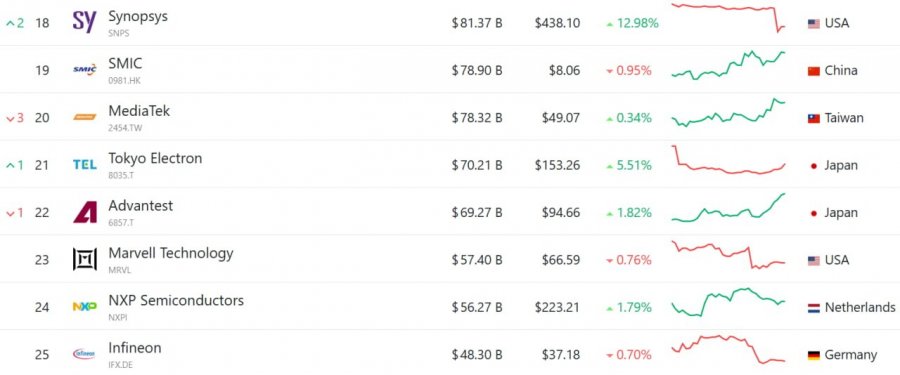Click the SMIC company logo
The width and height of the screenshot is (900, 375).
click(84, 70)
